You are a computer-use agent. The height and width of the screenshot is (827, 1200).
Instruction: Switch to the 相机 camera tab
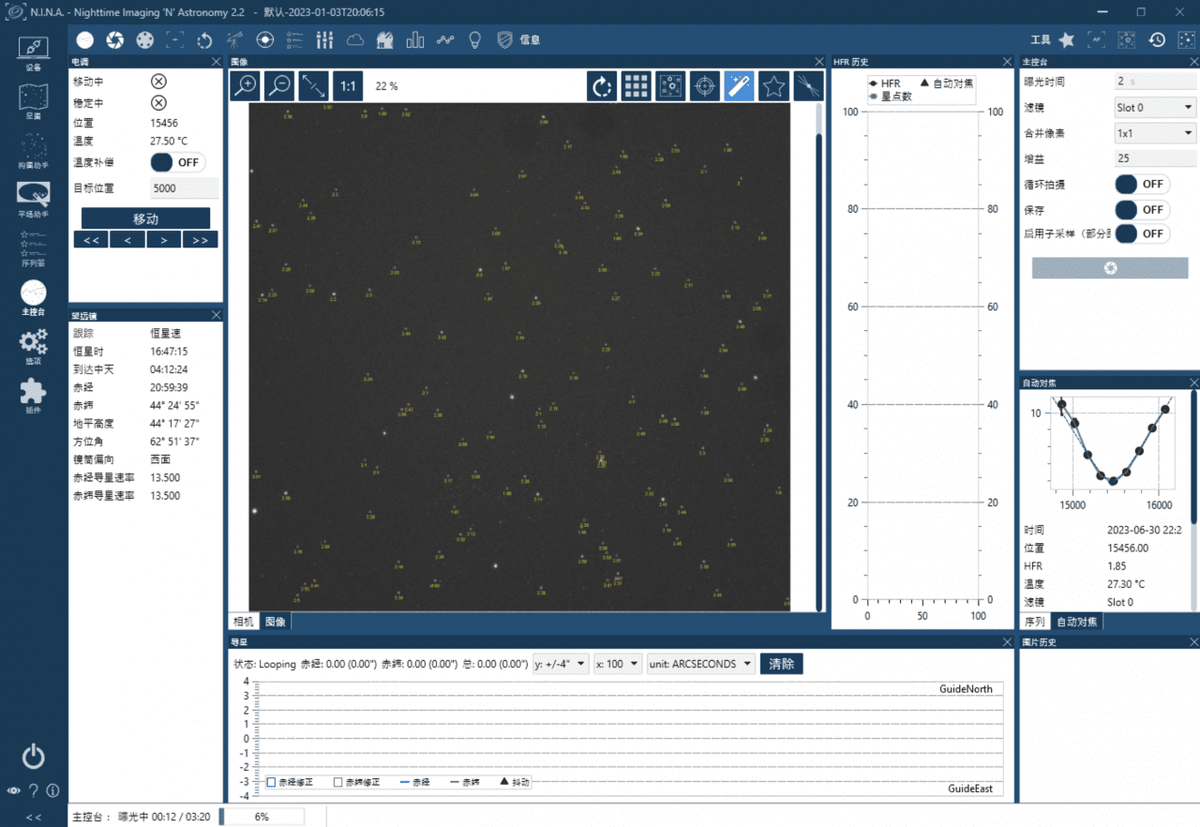tap(243, 622)
